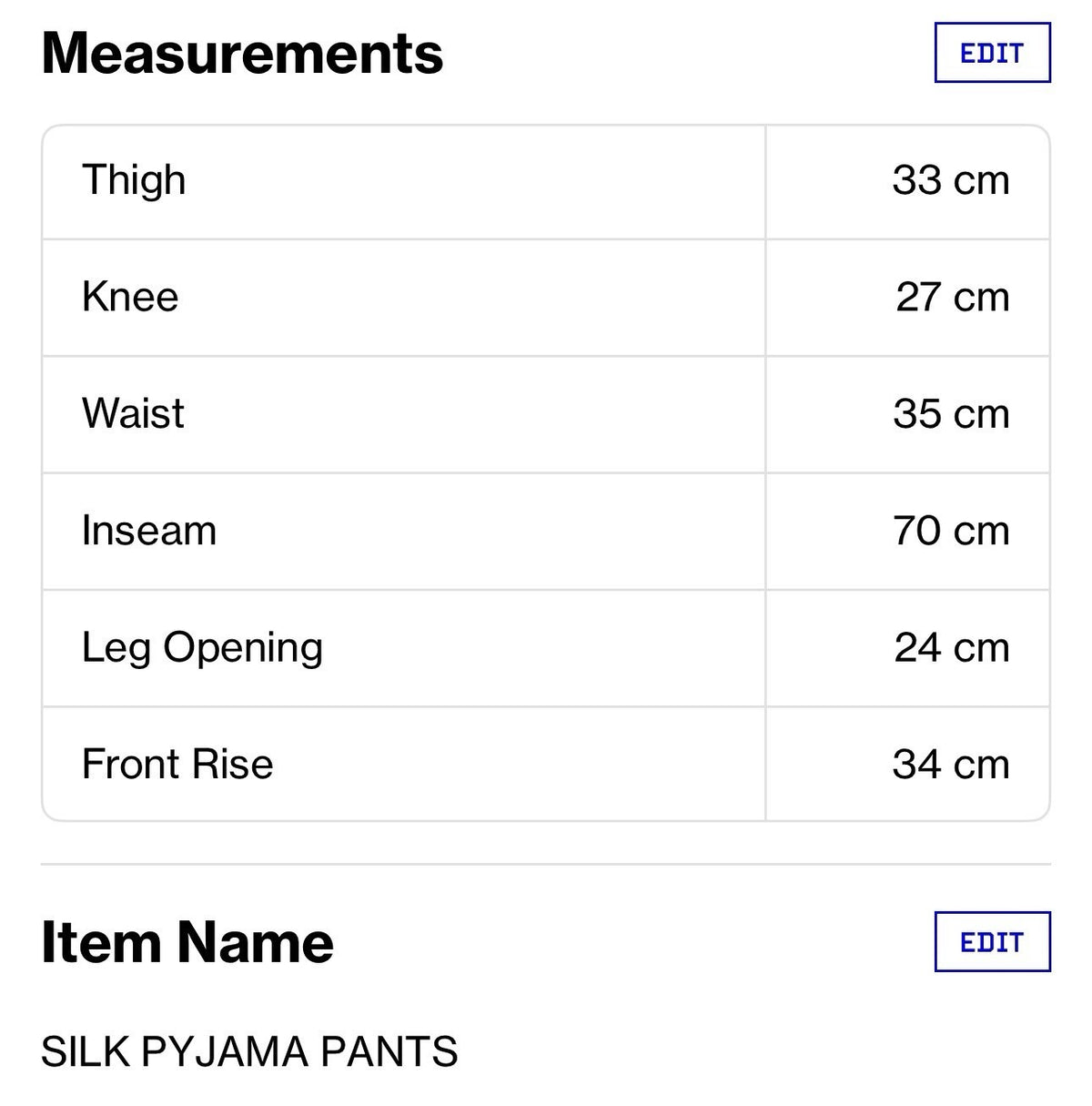Click the SILK PYJAMA PANTS item text
The width and height of the screenshot is (1092, 1106).
click(249, 1052)
